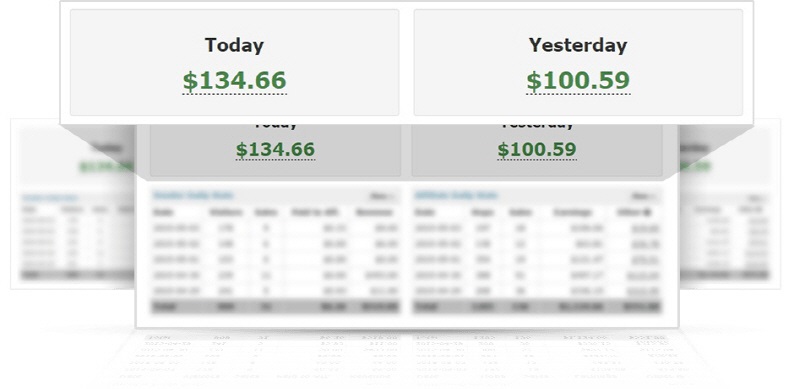Open the blurred Affiliate Daily Stats link
The image size is (800, 389).
(456, 195)
